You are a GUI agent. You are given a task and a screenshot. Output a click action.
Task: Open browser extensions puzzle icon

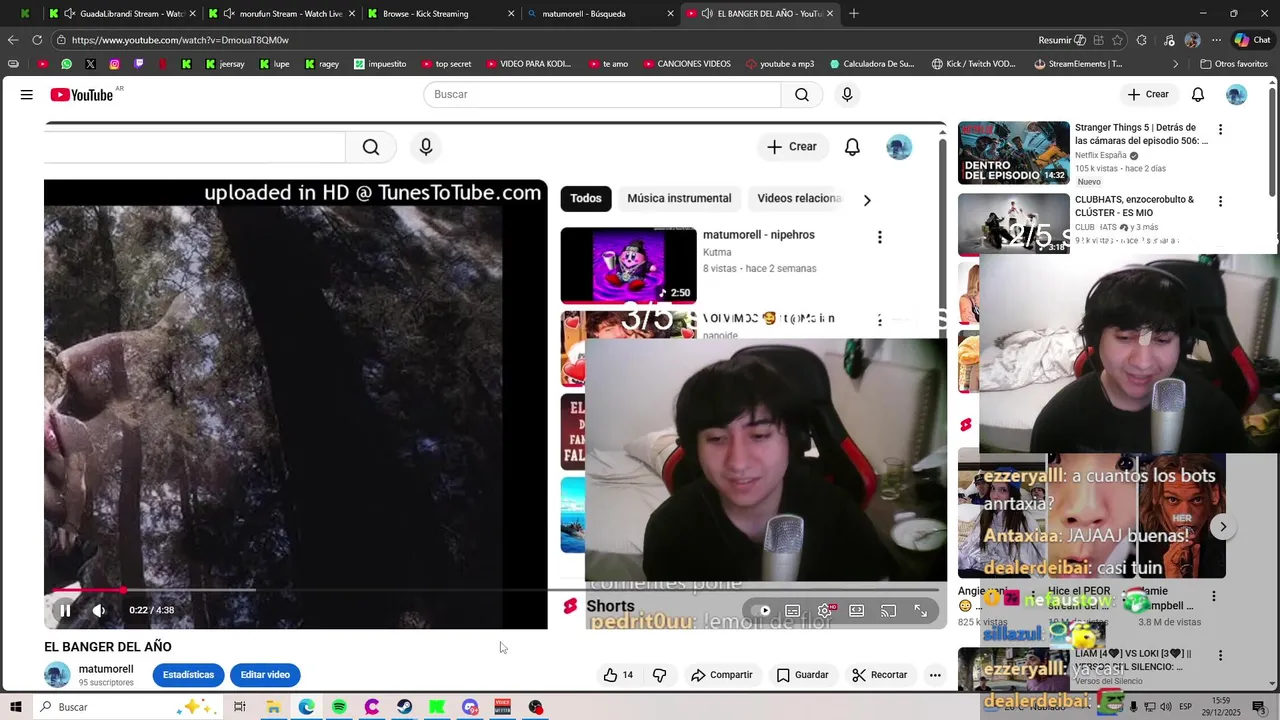[x=1141, y=40]
